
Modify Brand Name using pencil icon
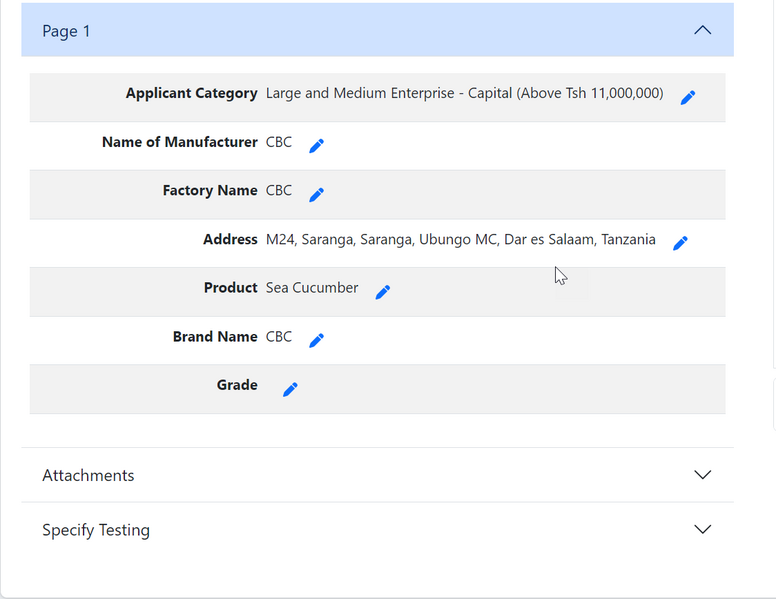[317, 340]
